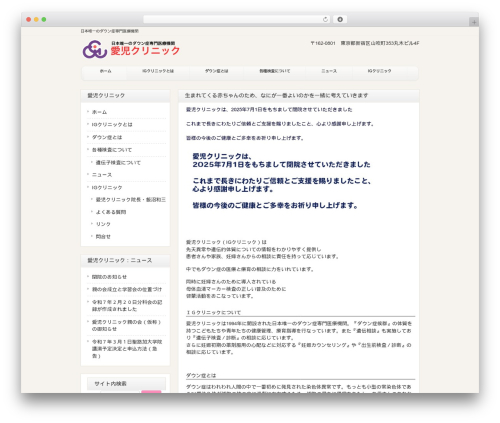Open a new tab with plus button

coord(474,22)
